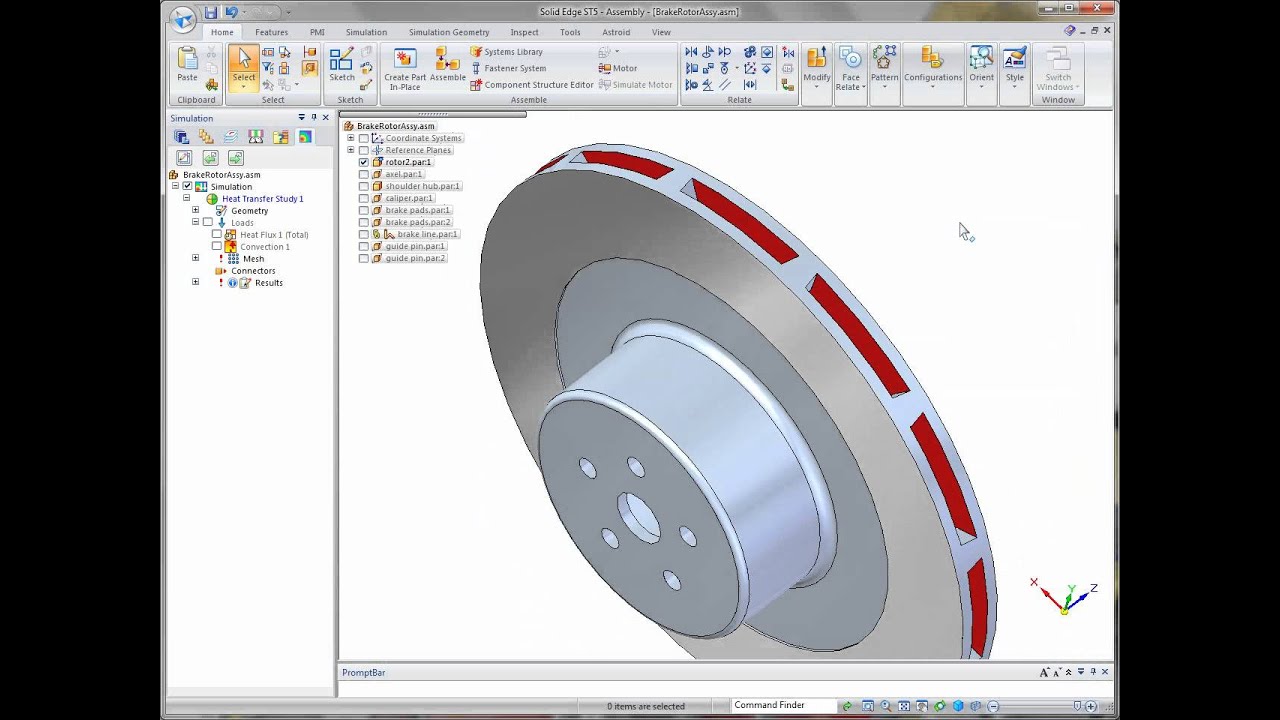Image resolution: width=1280 pixels, height=720 pixels.
Task: Enable the Heat Flux 1 (Total) checkbox
Action: point(216,235)
